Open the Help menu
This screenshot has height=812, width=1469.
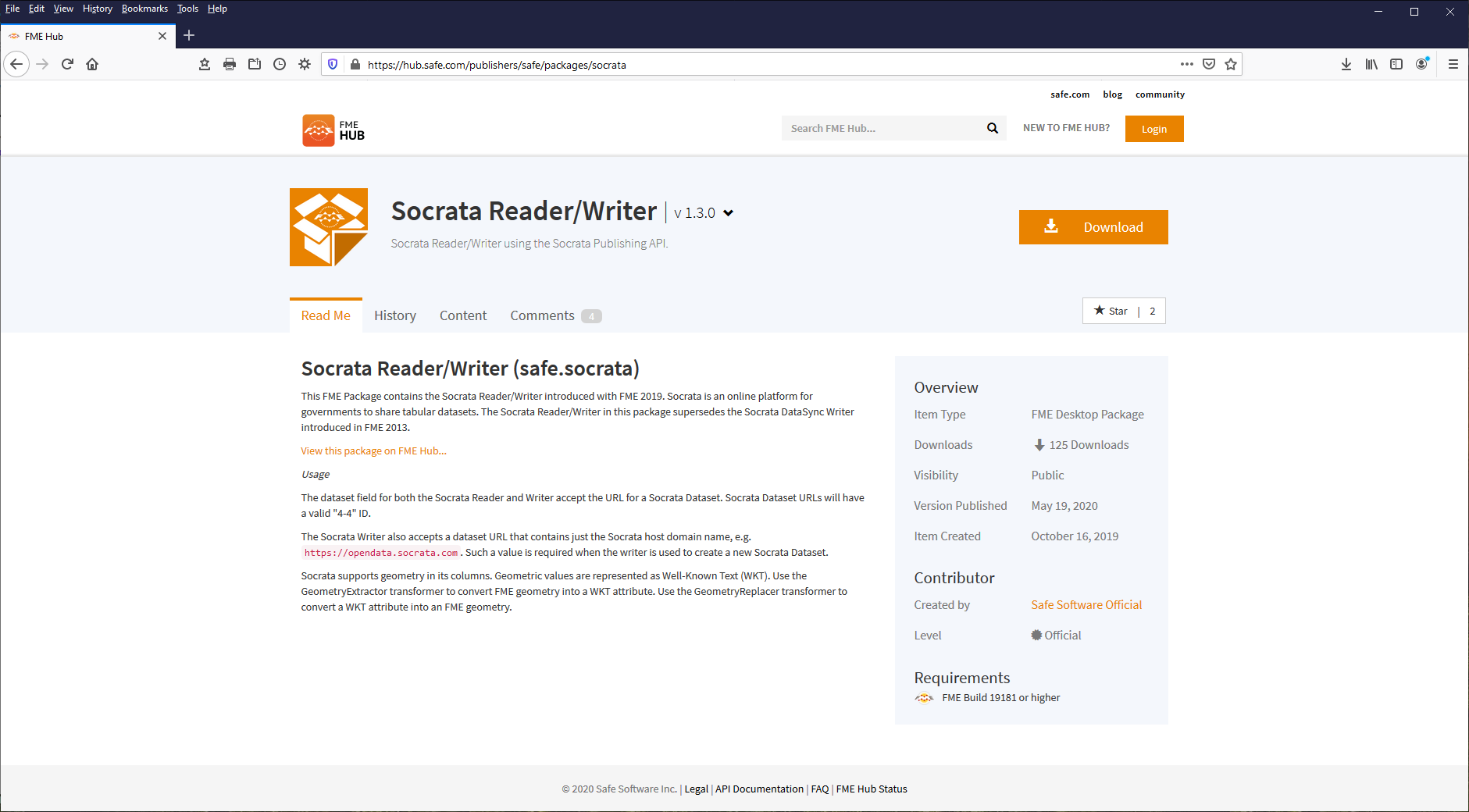point(217,9)
